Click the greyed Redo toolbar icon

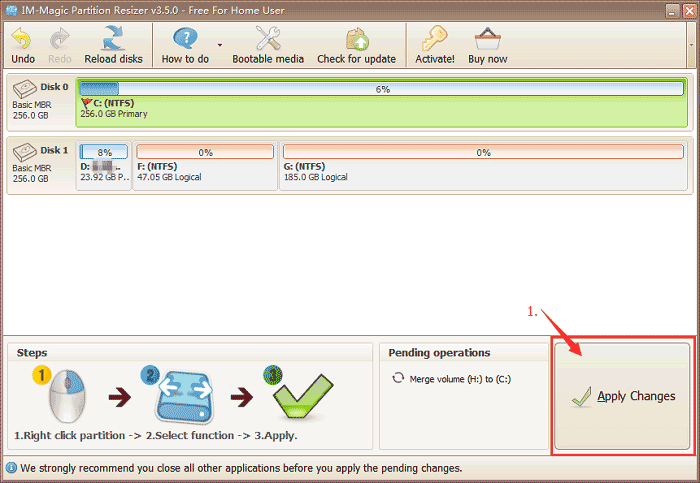[x=59, y=39]
